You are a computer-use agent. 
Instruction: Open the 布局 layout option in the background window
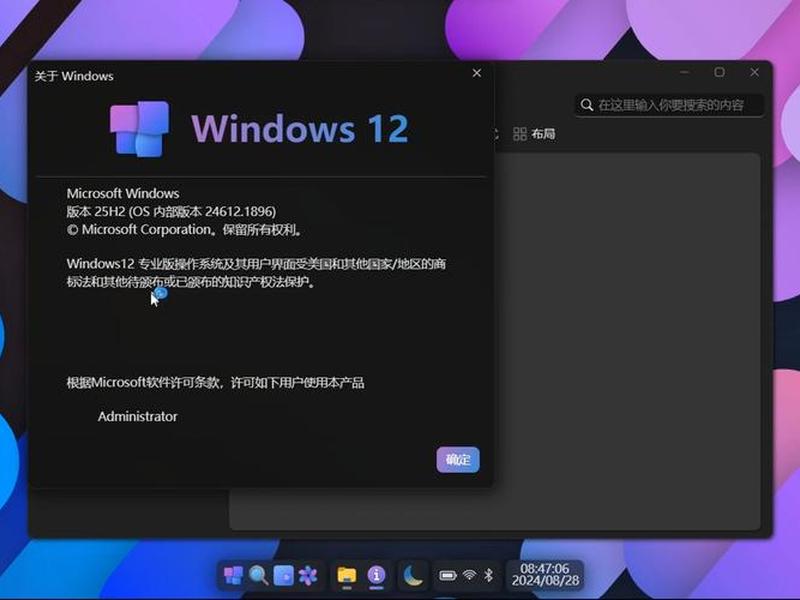coord(534,134)
